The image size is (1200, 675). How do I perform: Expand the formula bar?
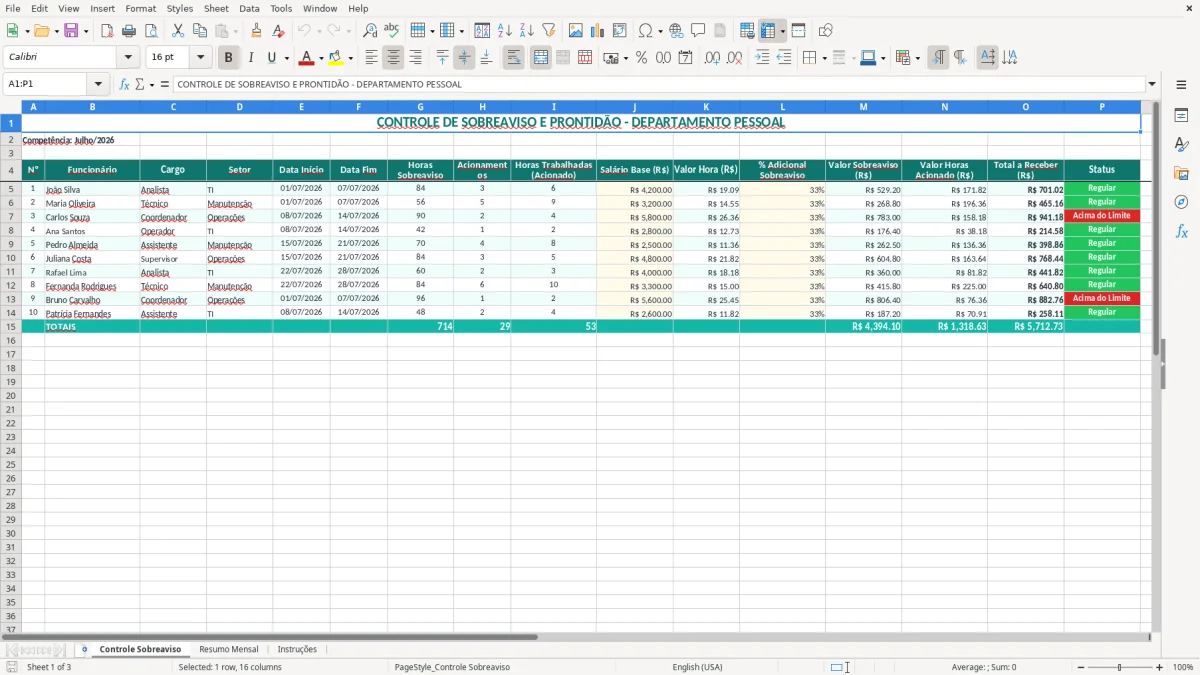click(x=1152, y=84)
